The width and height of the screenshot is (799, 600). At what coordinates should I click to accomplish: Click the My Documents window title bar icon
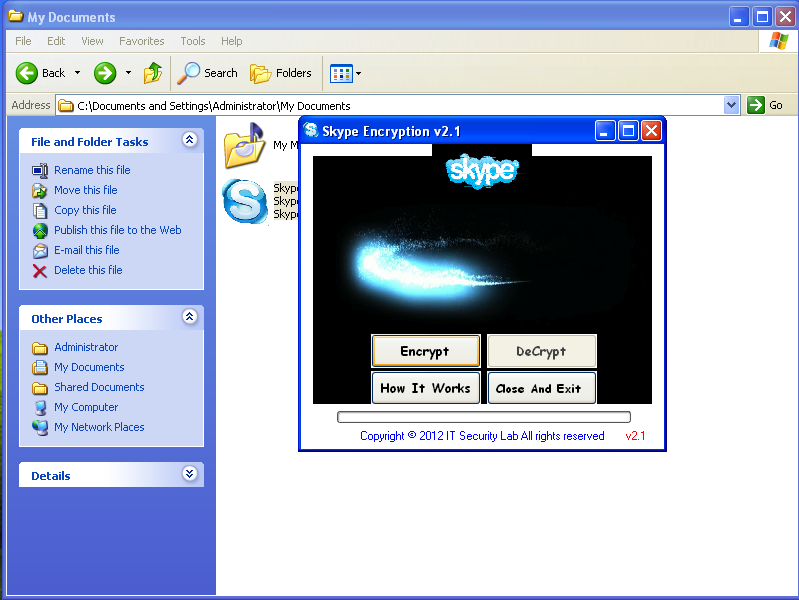[x=16, y=16]
